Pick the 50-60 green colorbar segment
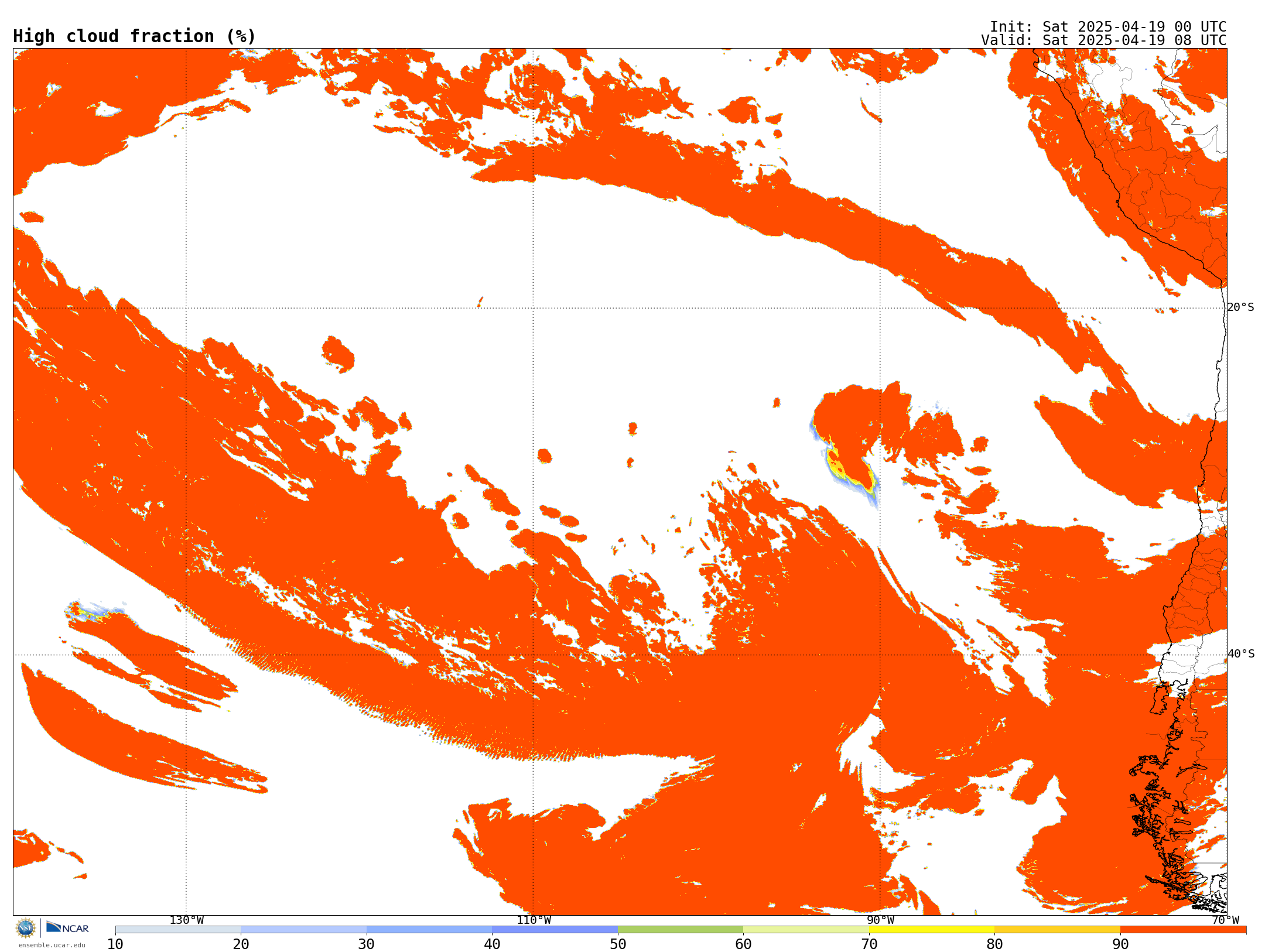 (x=681, y=930)
